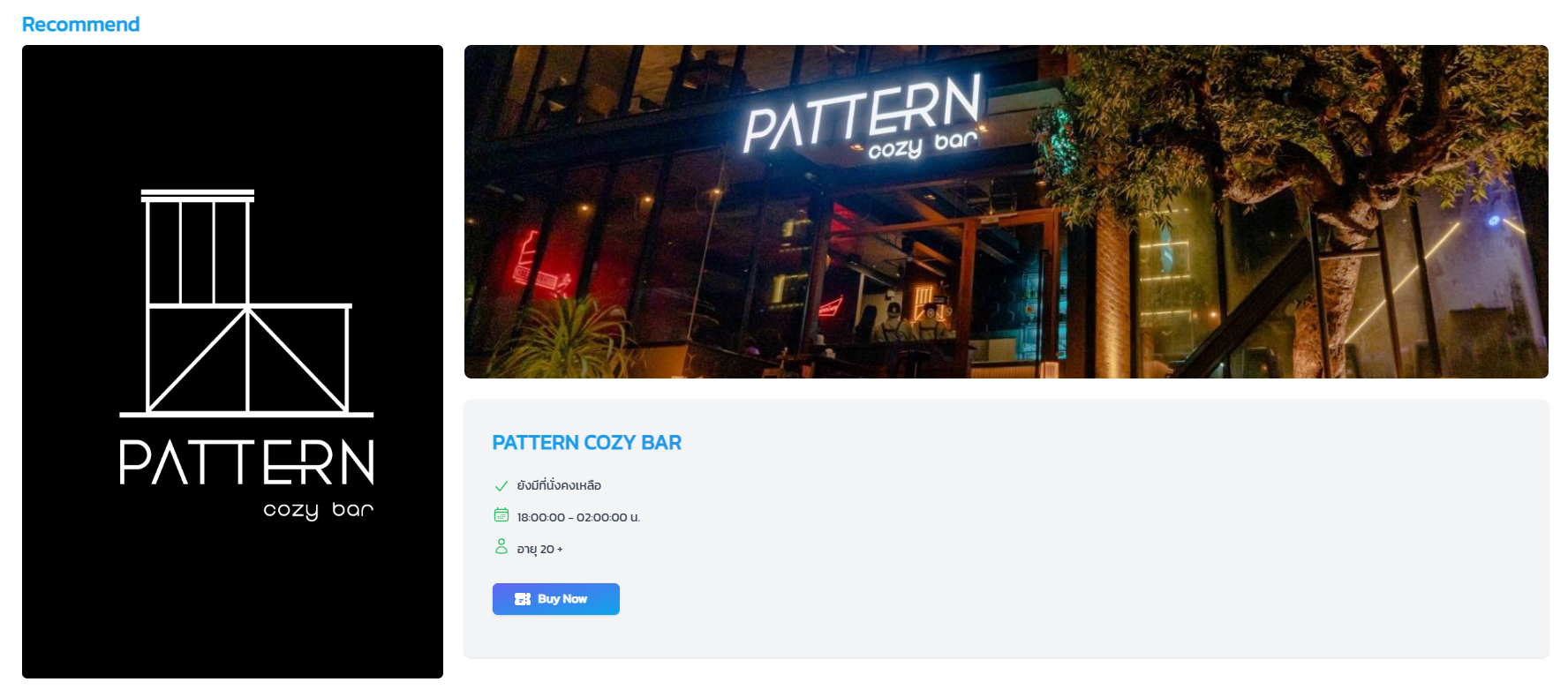1568x697 pixels.
Task: Click the Recommend section heading
Action: tap(80, 25)
